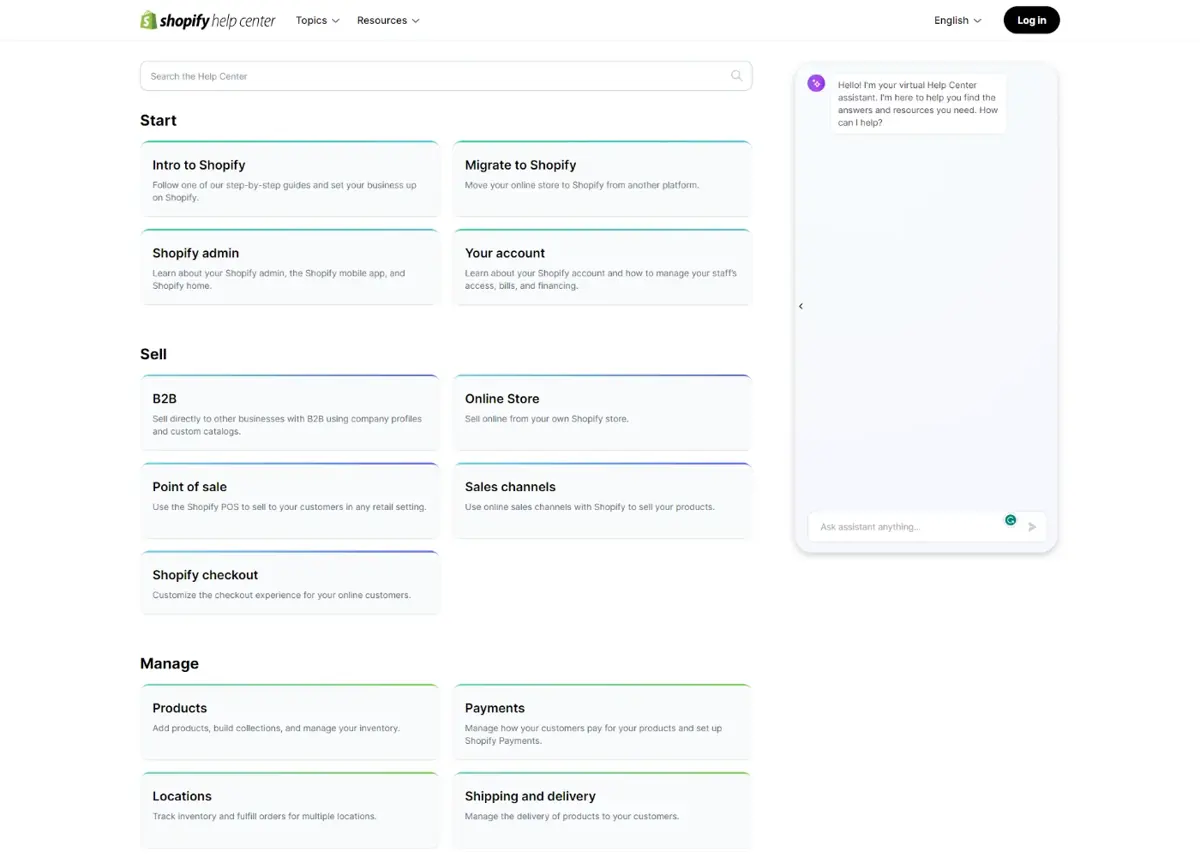Open the Payments card

coord(602,722)
